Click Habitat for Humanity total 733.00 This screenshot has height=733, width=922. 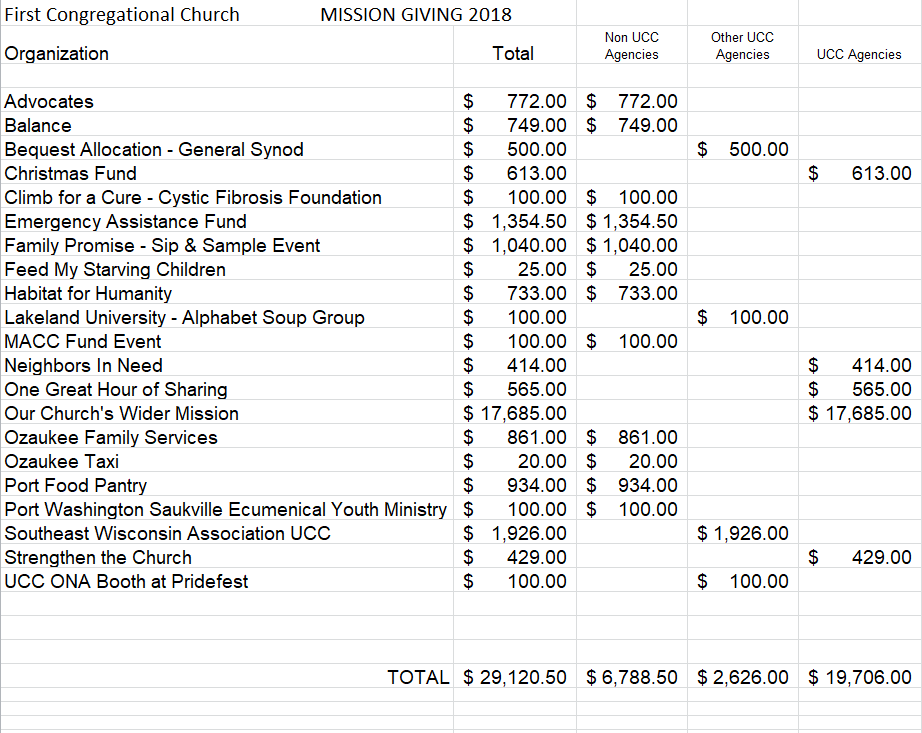click(x=515, y=293)
